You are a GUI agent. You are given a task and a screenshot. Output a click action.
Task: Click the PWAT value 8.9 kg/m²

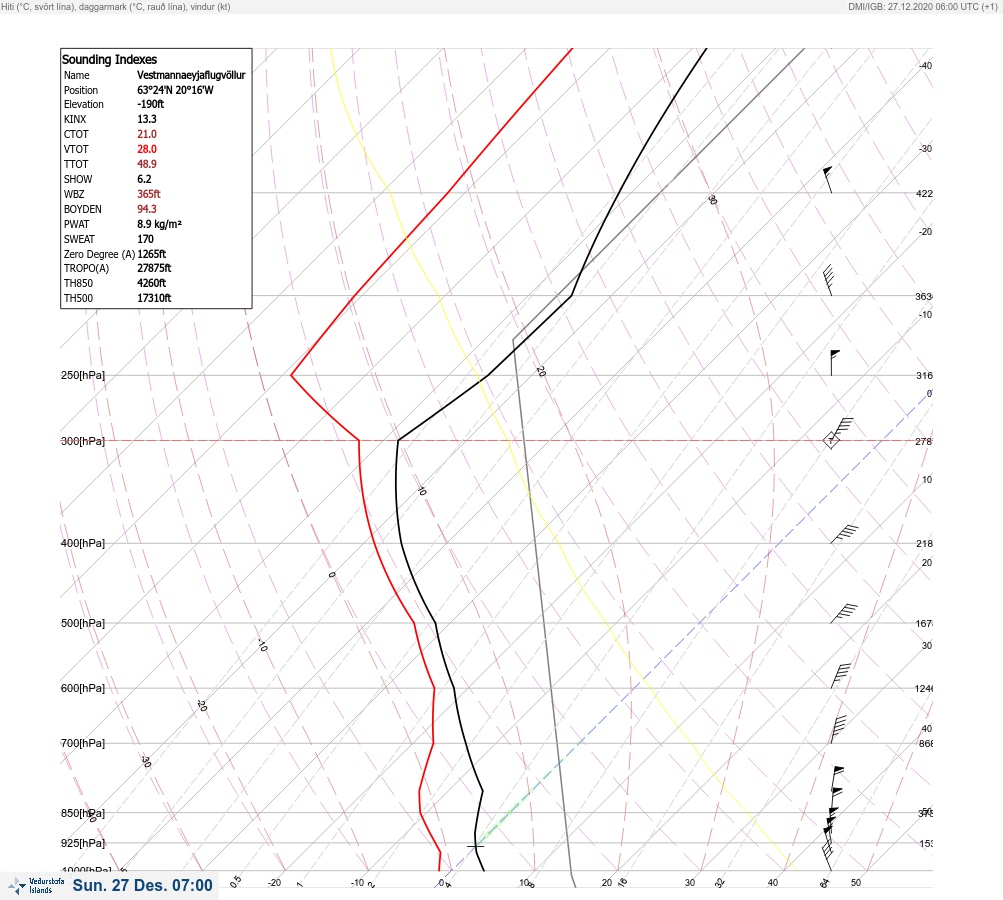159,224
